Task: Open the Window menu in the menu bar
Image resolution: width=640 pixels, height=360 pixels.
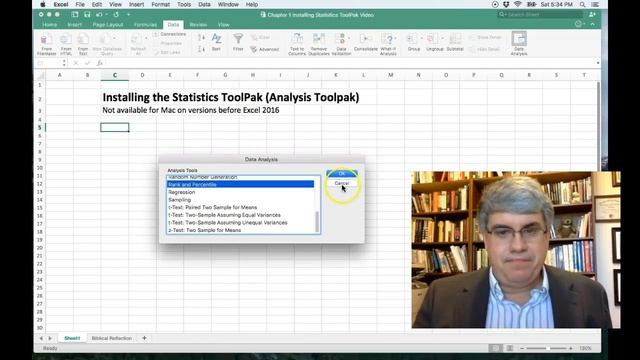Action: 228,4
